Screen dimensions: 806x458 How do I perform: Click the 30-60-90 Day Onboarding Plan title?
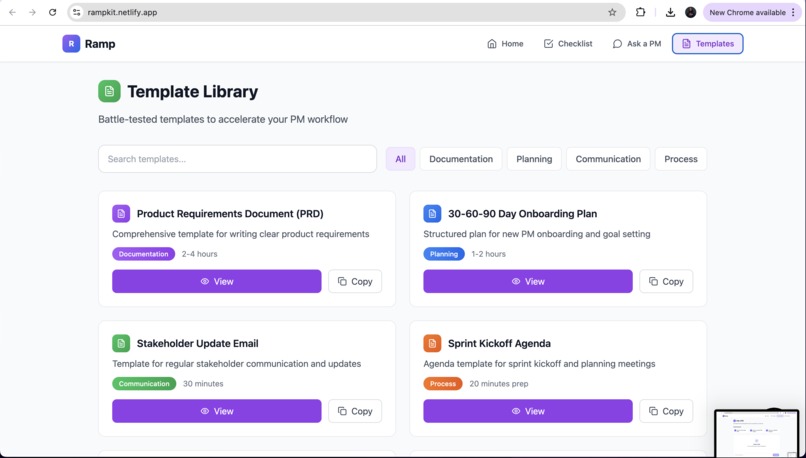[x=522, y=213]
